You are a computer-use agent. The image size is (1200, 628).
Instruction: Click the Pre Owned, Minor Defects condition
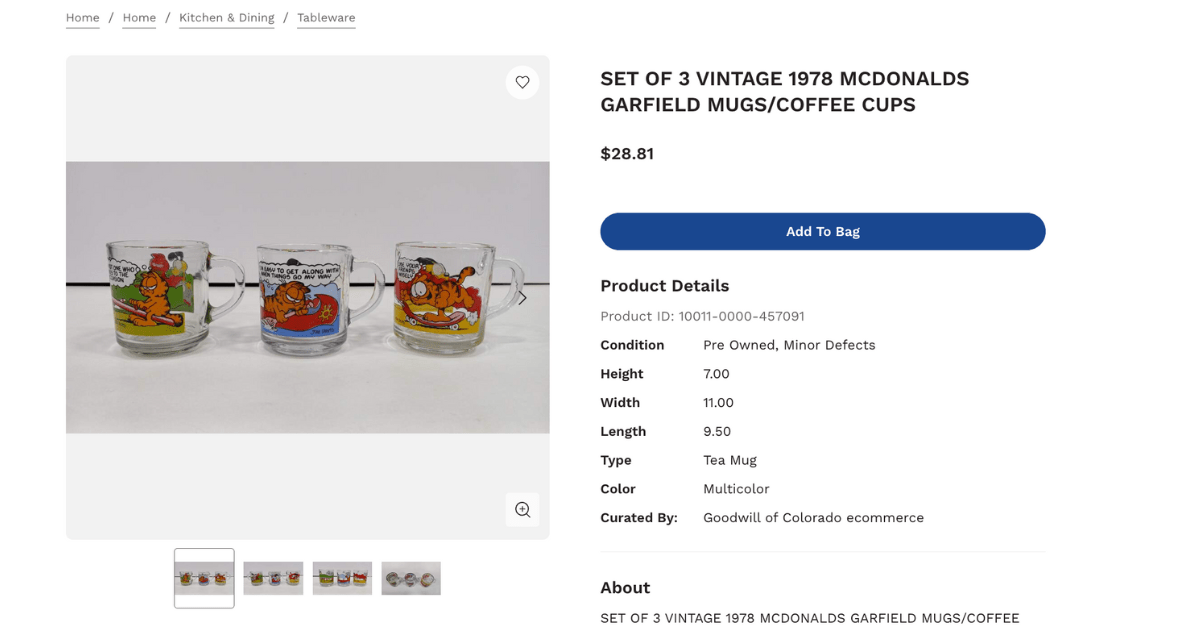[789, 345]
